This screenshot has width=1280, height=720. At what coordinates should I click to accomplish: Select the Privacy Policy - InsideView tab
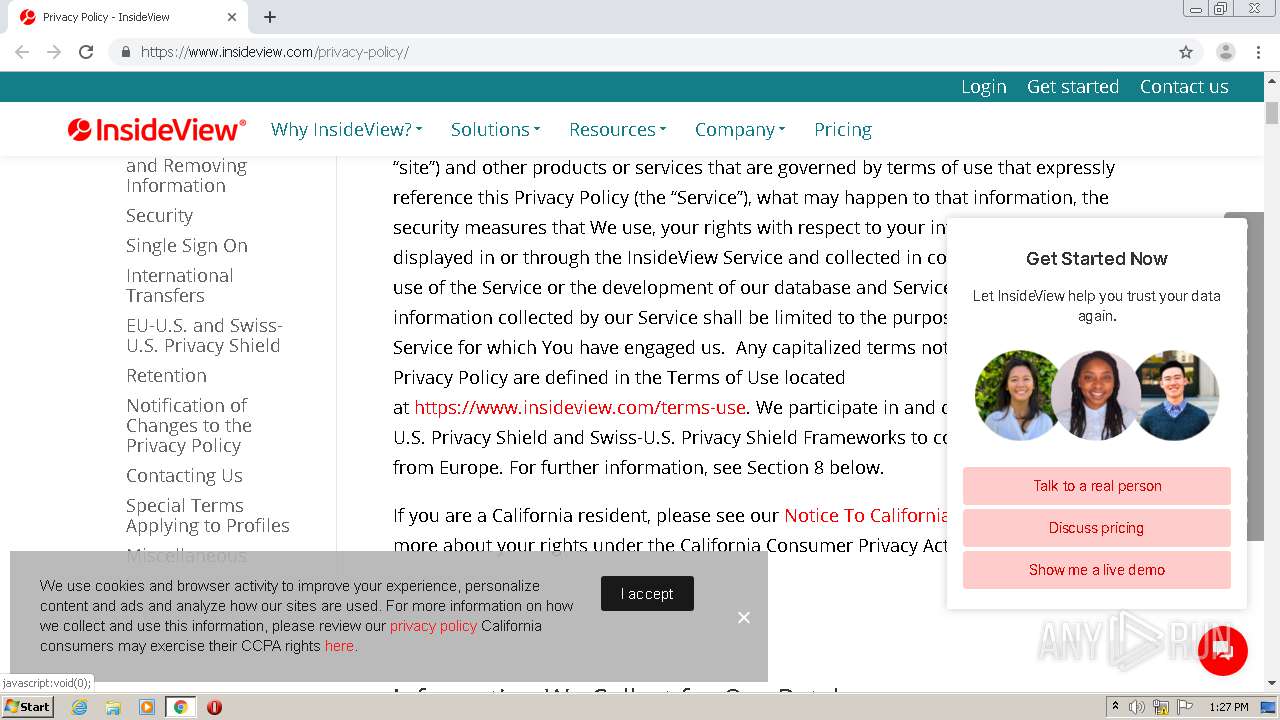128,17
